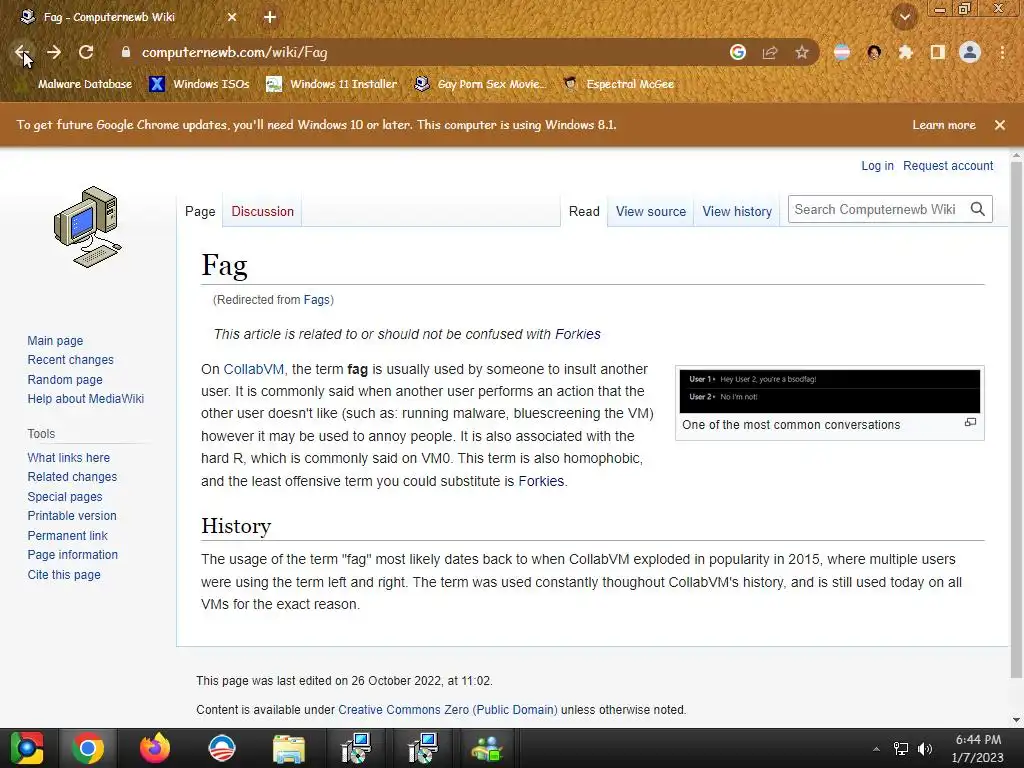Expand the tab search chevron
The height and width of the screenshot is (768, 1024).
click(905, 17)
